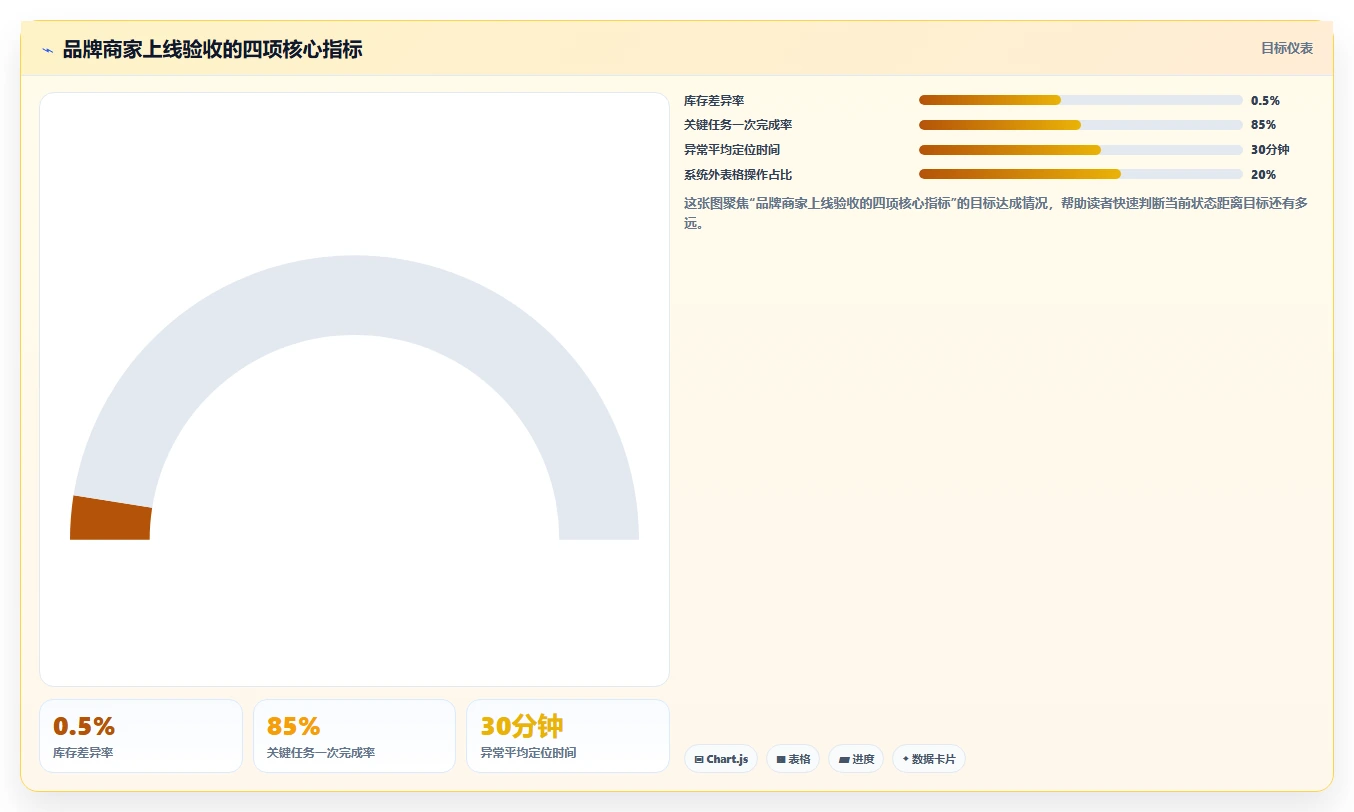Screen dimensions: 1354x812
Task: Open the 30分钟 异常平均定位时间 data card
Action: pyautogui.click(x=568, y=736)
